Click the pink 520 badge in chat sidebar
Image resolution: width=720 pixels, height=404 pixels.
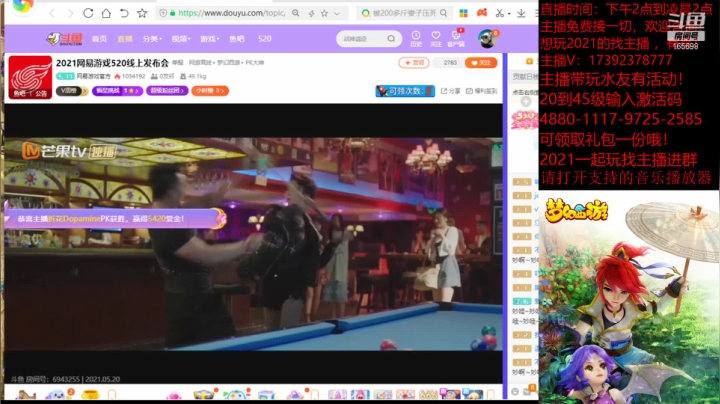tap(524, 120)
